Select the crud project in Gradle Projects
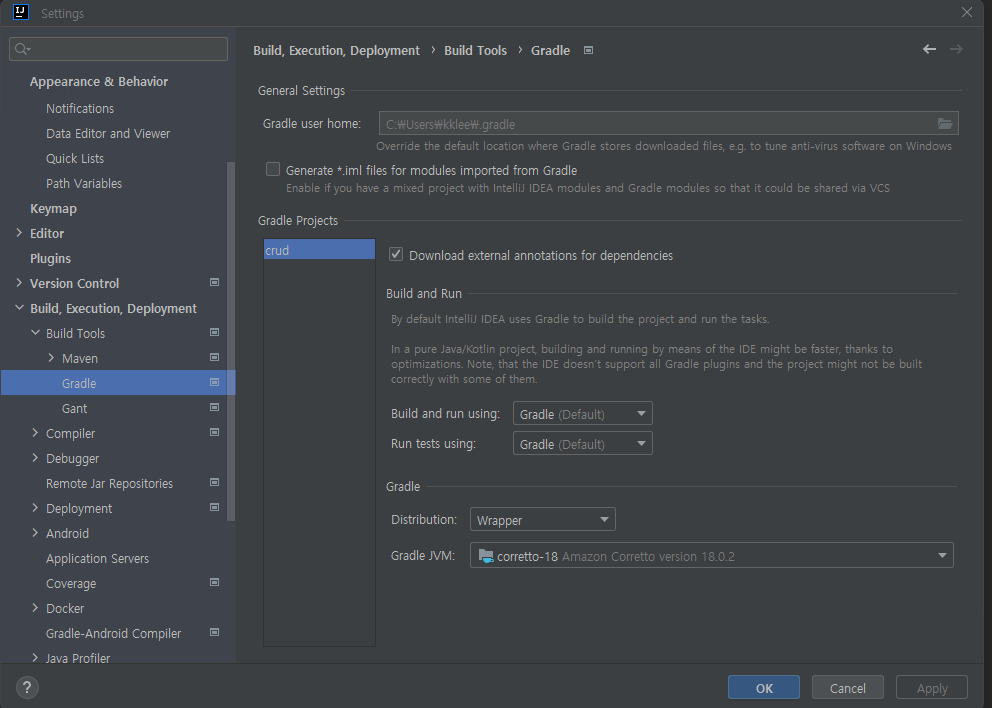 [x=319, y=249]
